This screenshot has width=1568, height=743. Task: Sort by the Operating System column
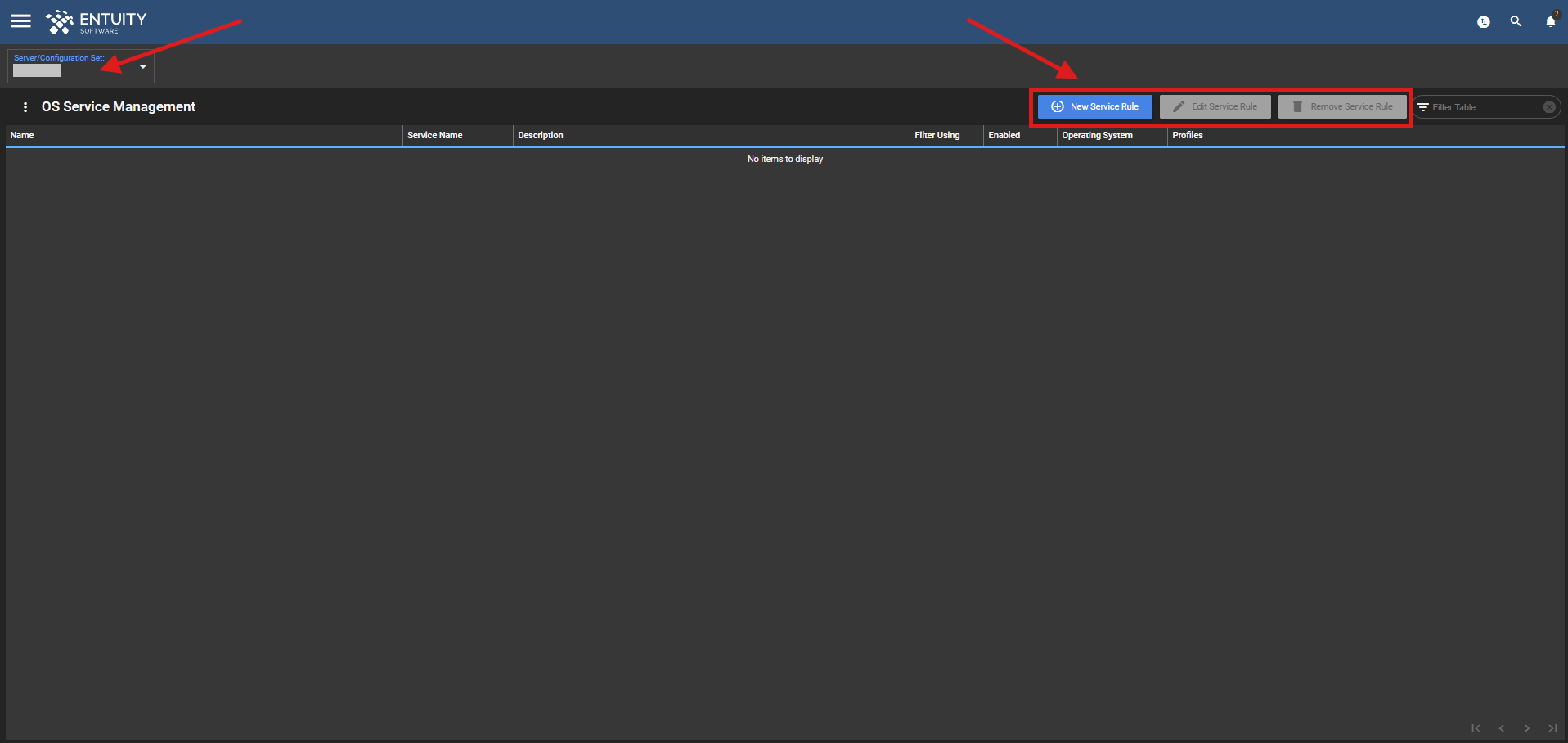coord(1112,136)
